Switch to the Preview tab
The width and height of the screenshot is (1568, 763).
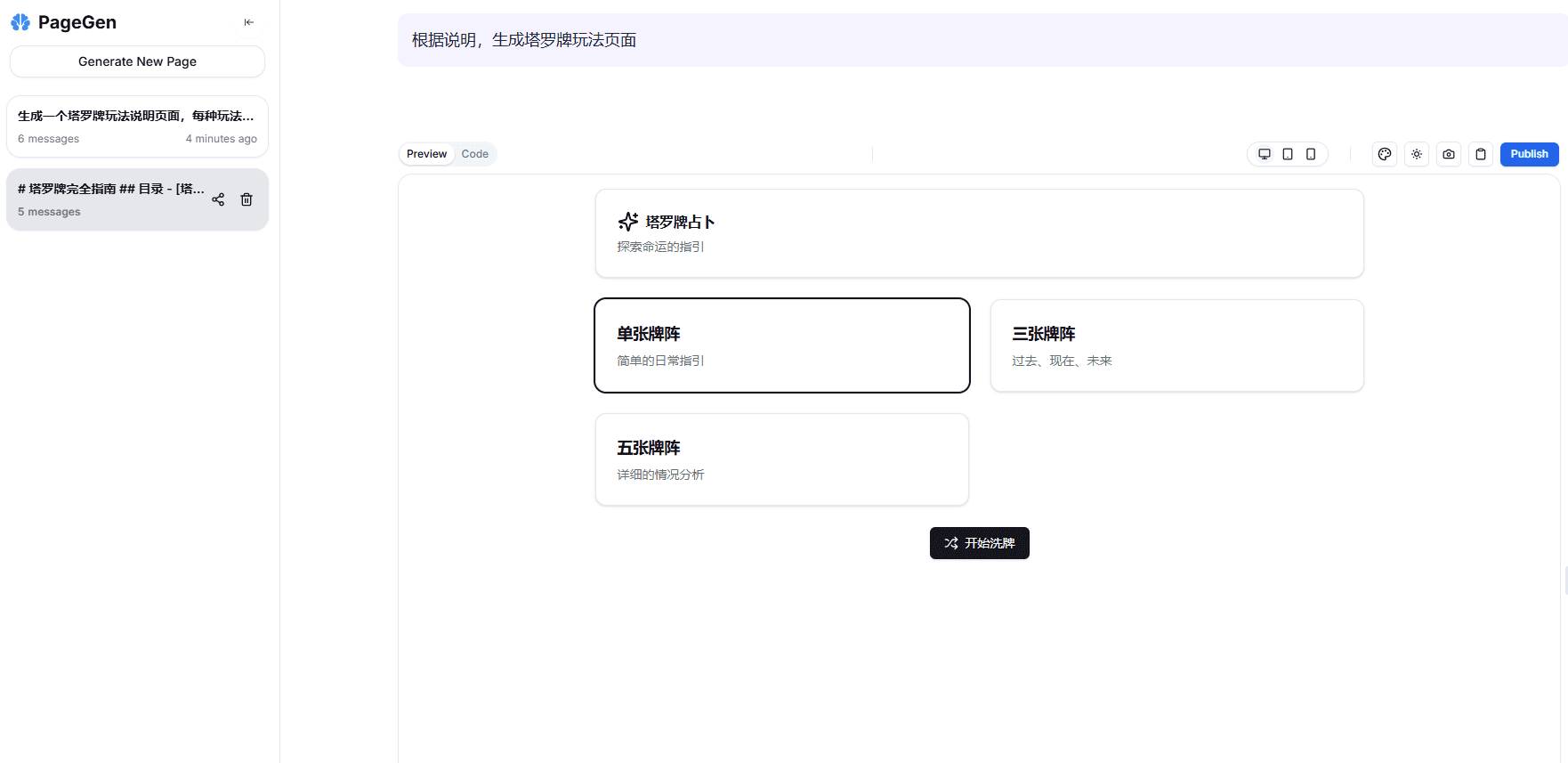pos(426,154)
